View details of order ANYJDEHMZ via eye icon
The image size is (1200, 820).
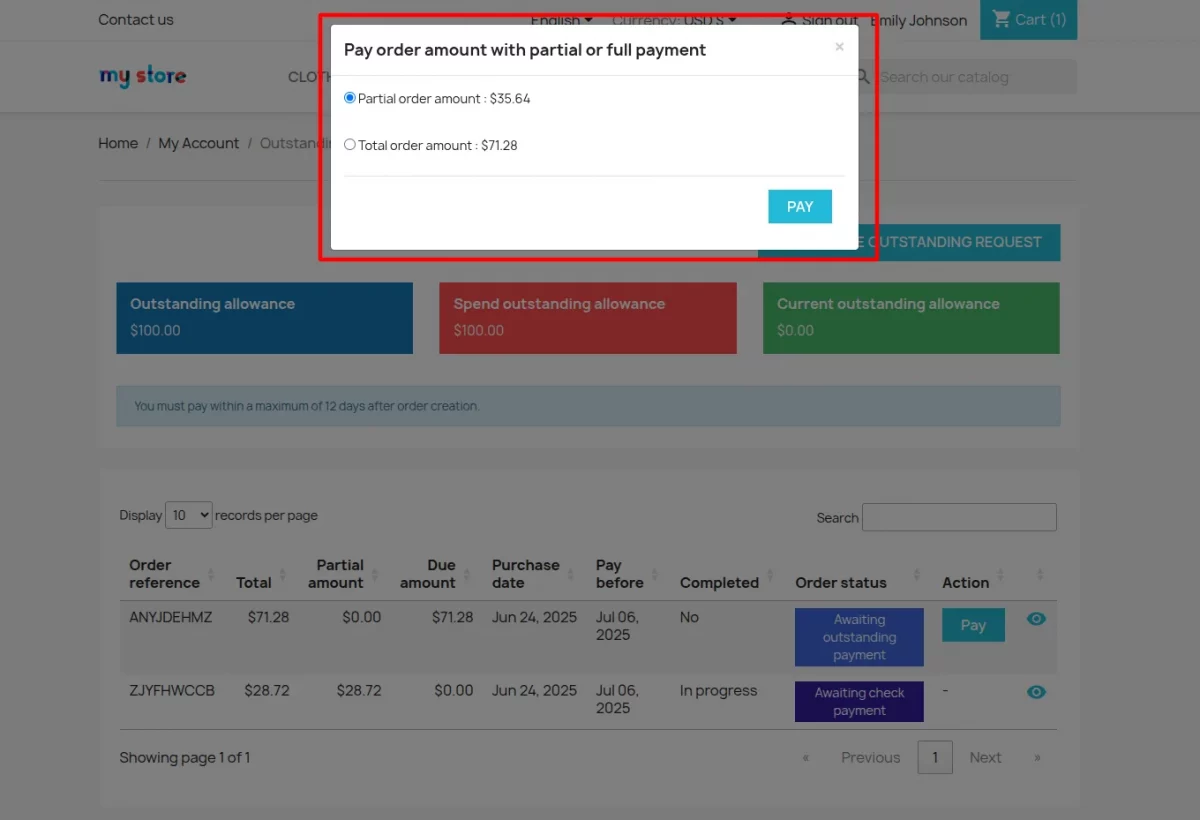pyautogui.click(x=1036, y=618)
